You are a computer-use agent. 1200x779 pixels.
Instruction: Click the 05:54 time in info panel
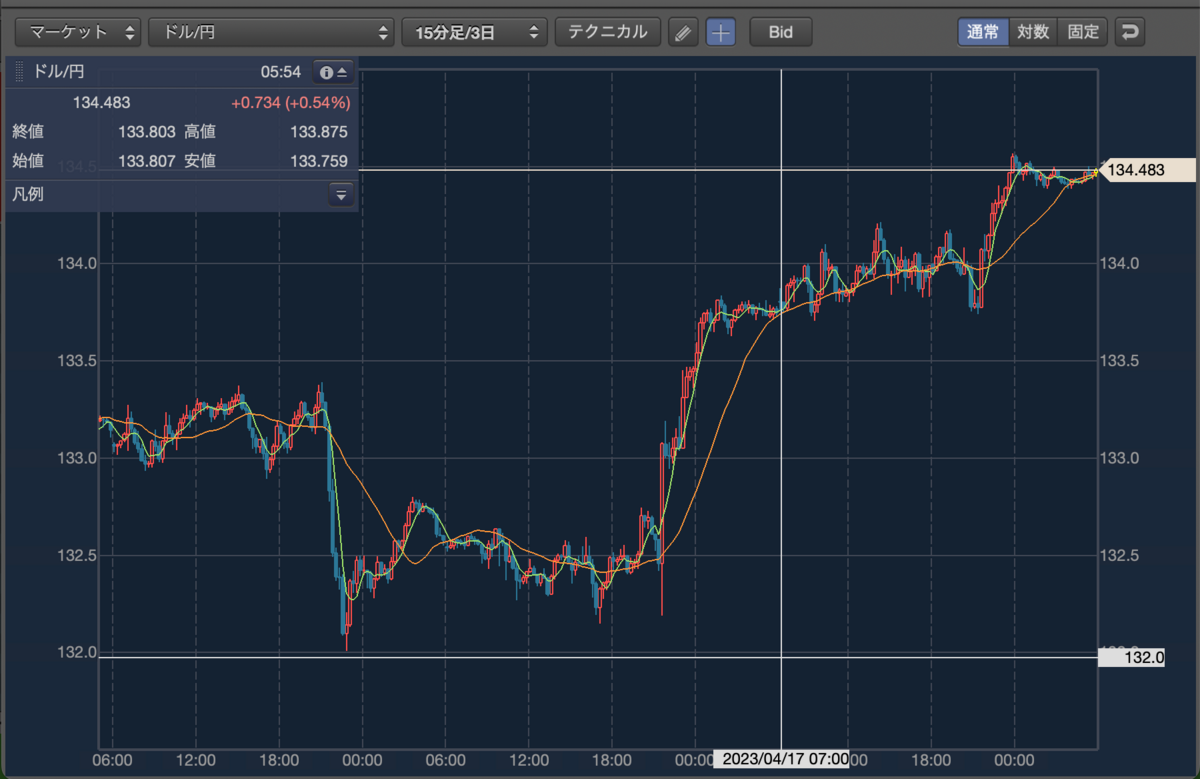(281, 72)
